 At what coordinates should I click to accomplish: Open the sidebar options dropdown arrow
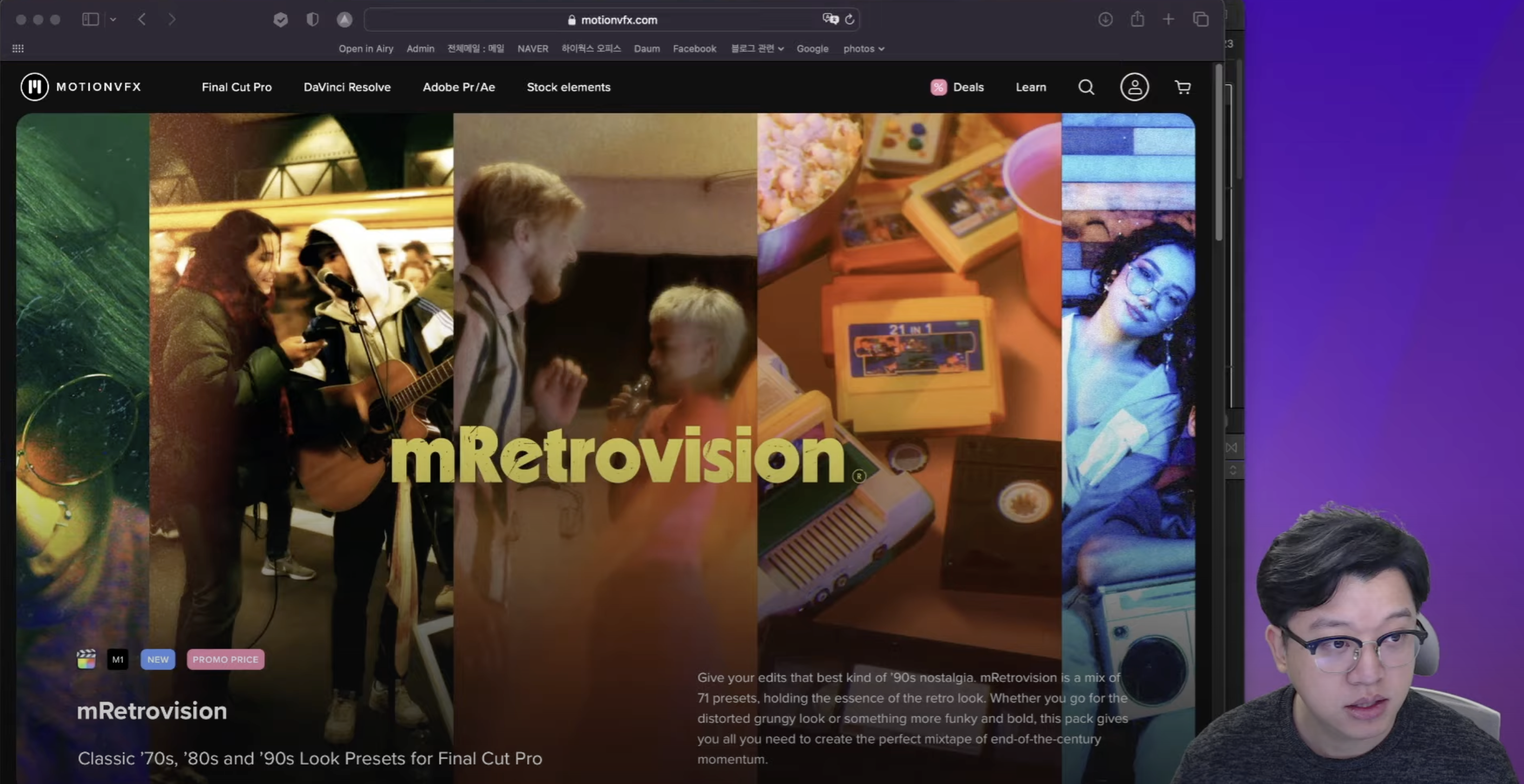(x=113, y=19)
